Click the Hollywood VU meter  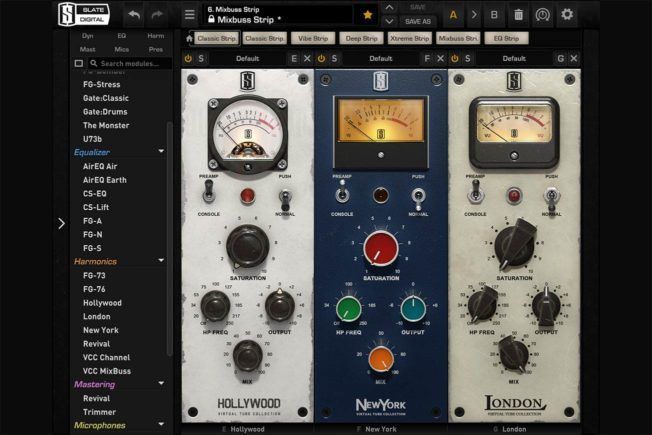pyautogui.click(x=247, y=133)
